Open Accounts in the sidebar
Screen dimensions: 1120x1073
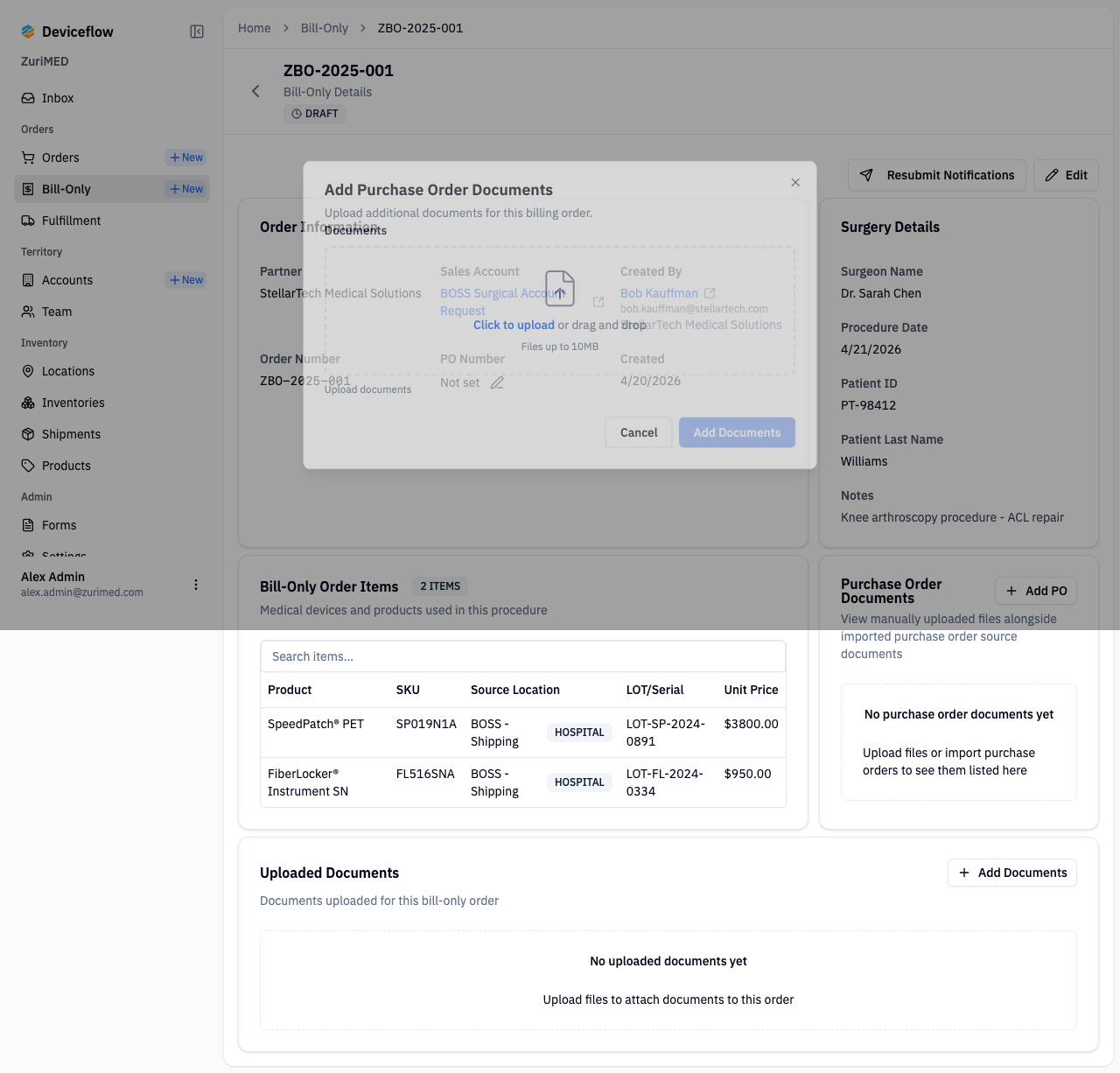click(87, 280)
